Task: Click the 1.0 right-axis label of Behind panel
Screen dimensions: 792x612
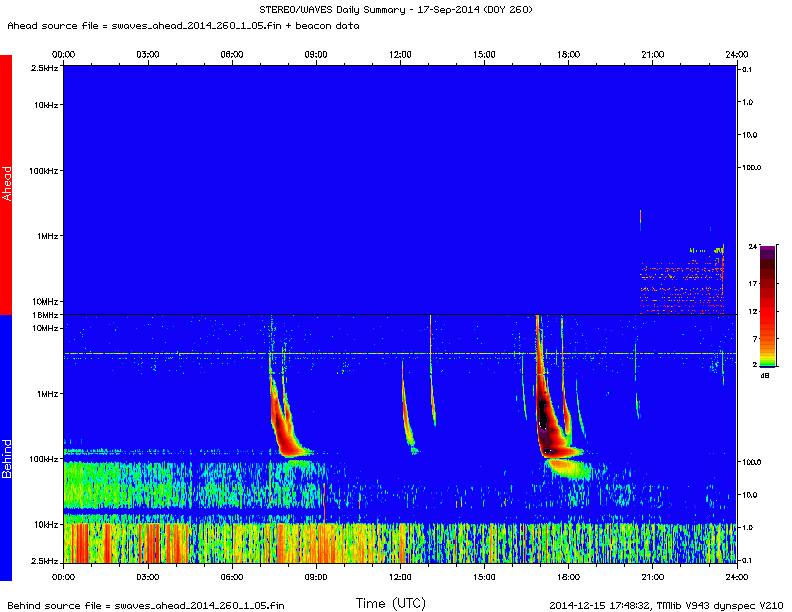Action: tap(748, 527)
